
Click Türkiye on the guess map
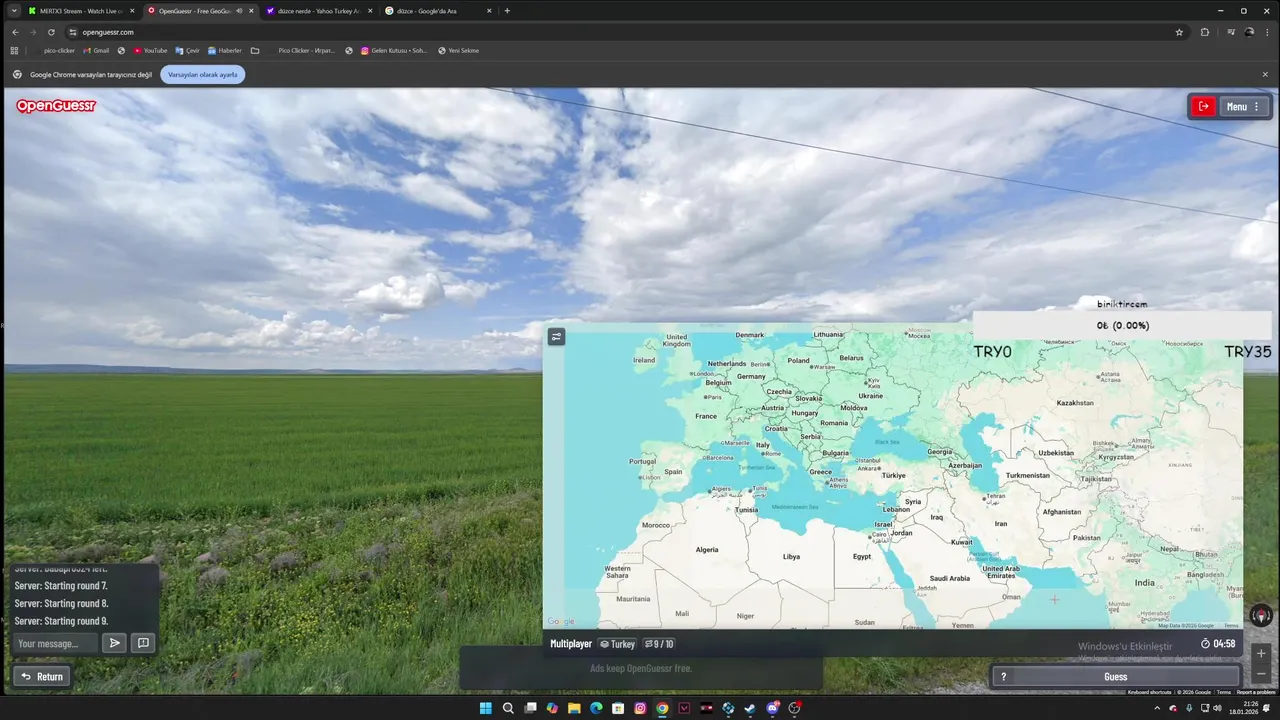(x=892, y=476)
